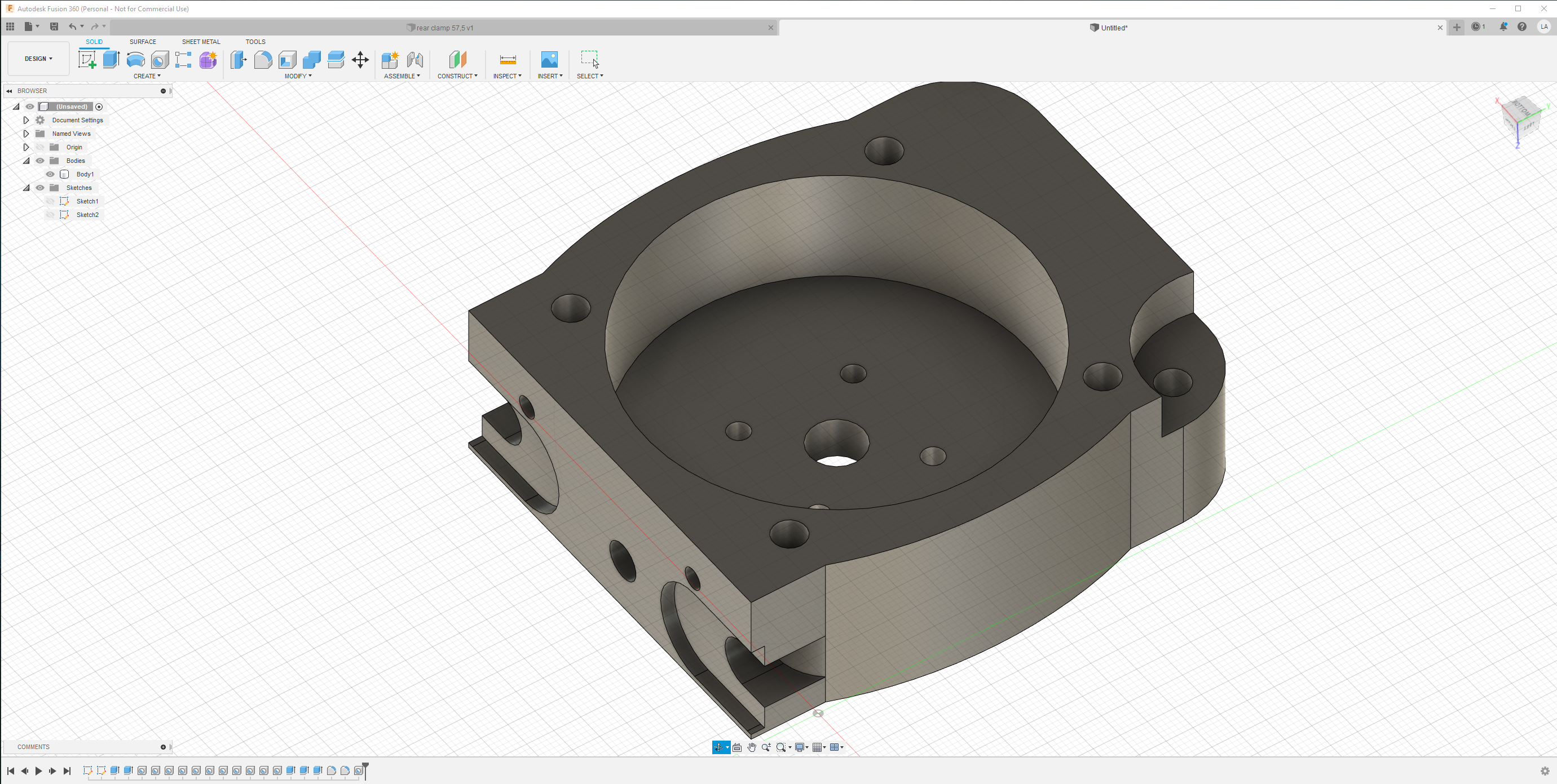The image size is (1557, 784).
Task: Show Sketch1 via its visibility icon
Action: pos(50,201)
